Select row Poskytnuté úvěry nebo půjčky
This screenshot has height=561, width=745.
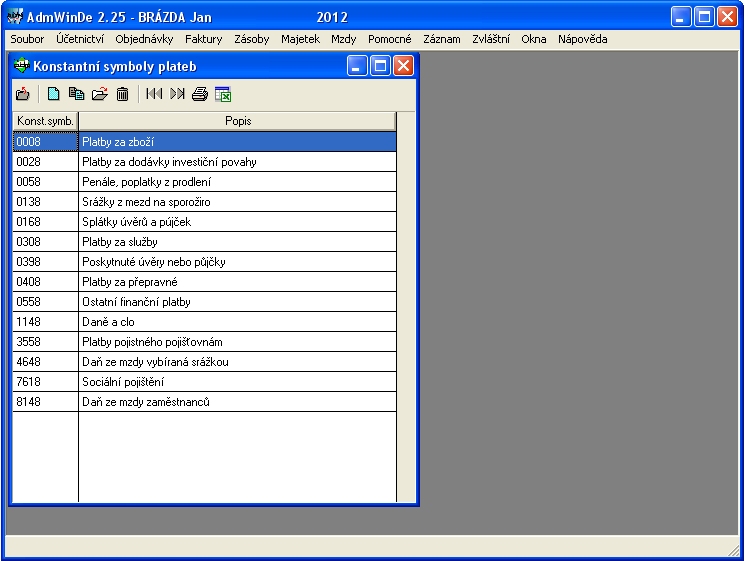click(238, 261)
